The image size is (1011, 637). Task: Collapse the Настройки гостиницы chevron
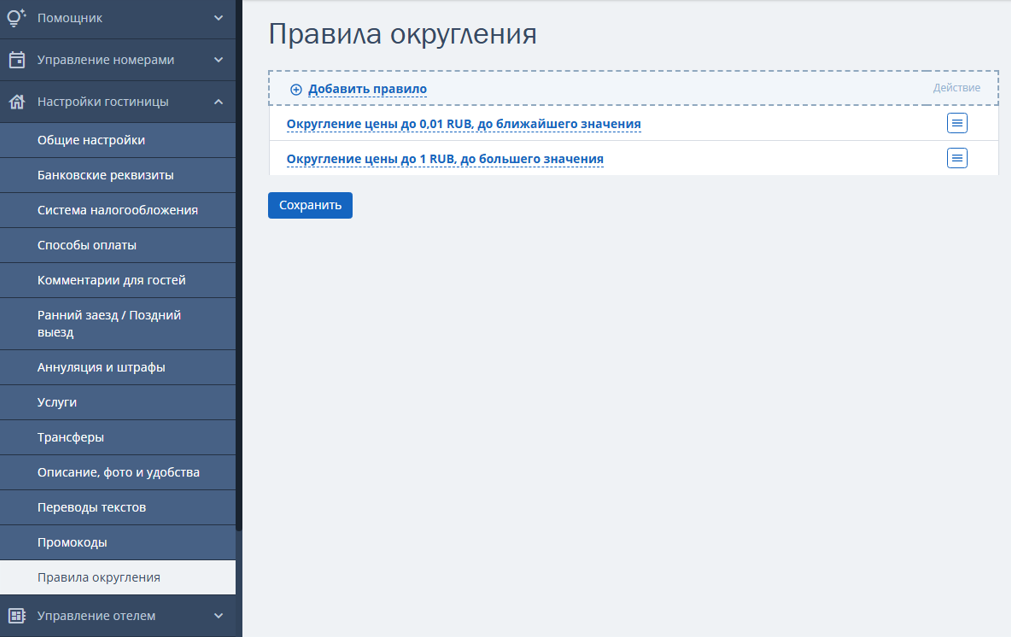[x=219, y=102]
